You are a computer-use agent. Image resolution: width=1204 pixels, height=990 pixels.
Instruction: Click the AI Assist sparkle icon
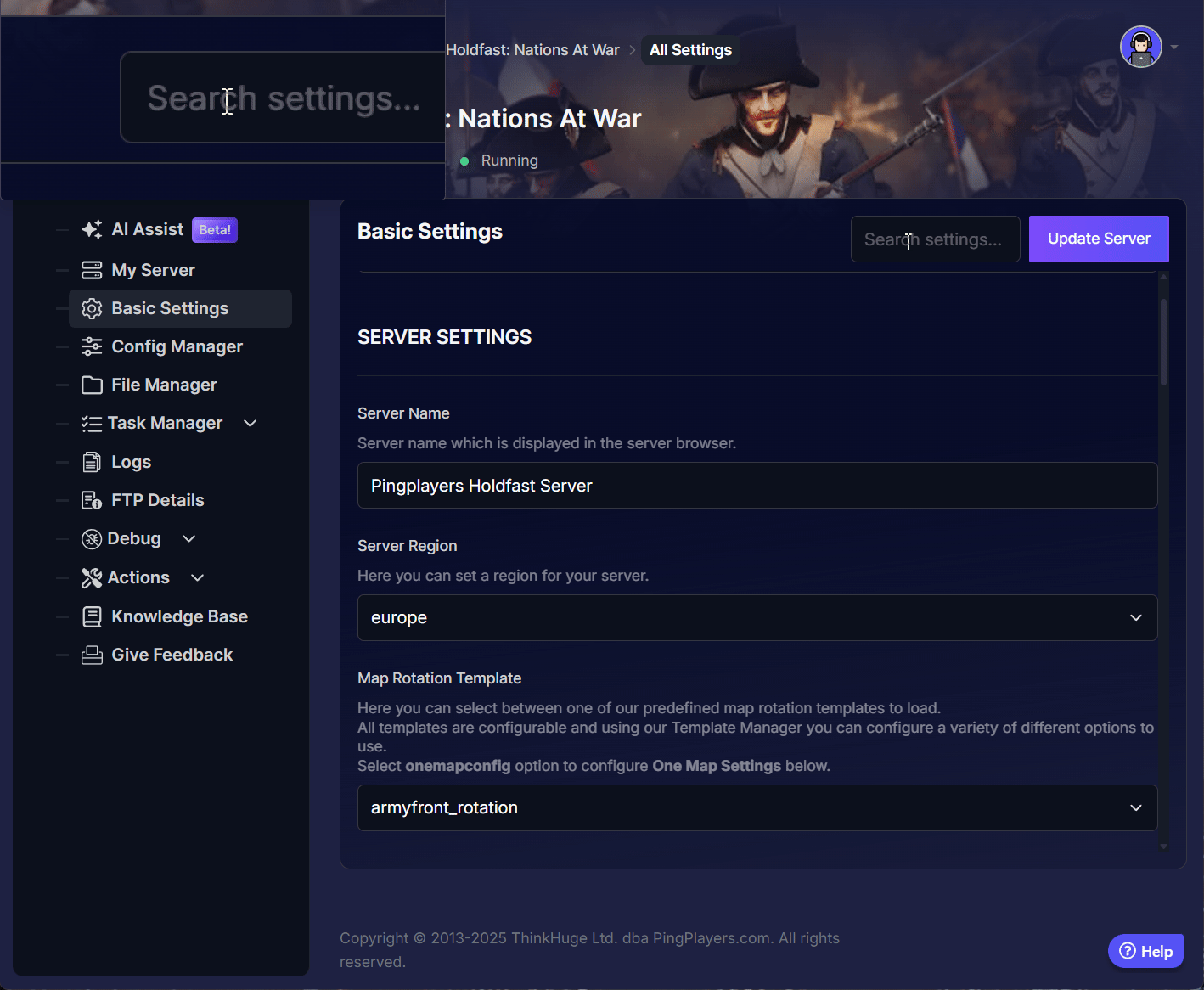tap(92, 229)
